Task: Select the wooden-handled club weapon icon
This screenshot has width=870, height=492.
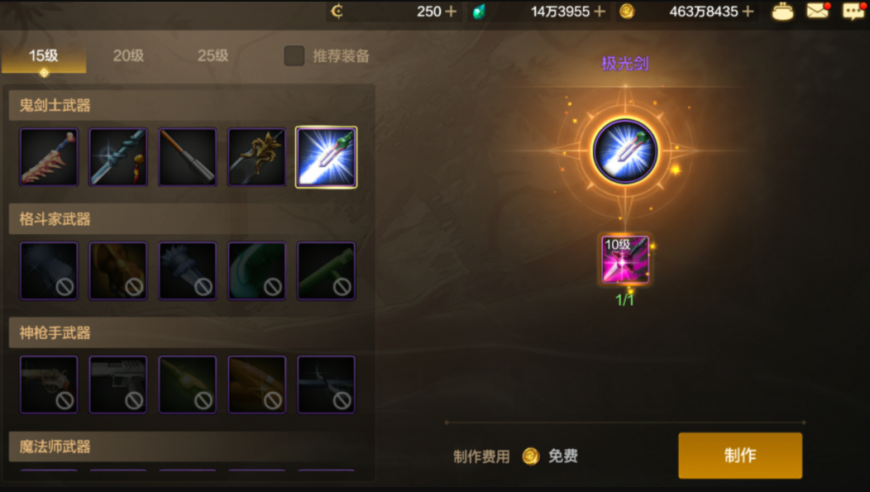Action: pyautogui.click(x=188, y=157)
